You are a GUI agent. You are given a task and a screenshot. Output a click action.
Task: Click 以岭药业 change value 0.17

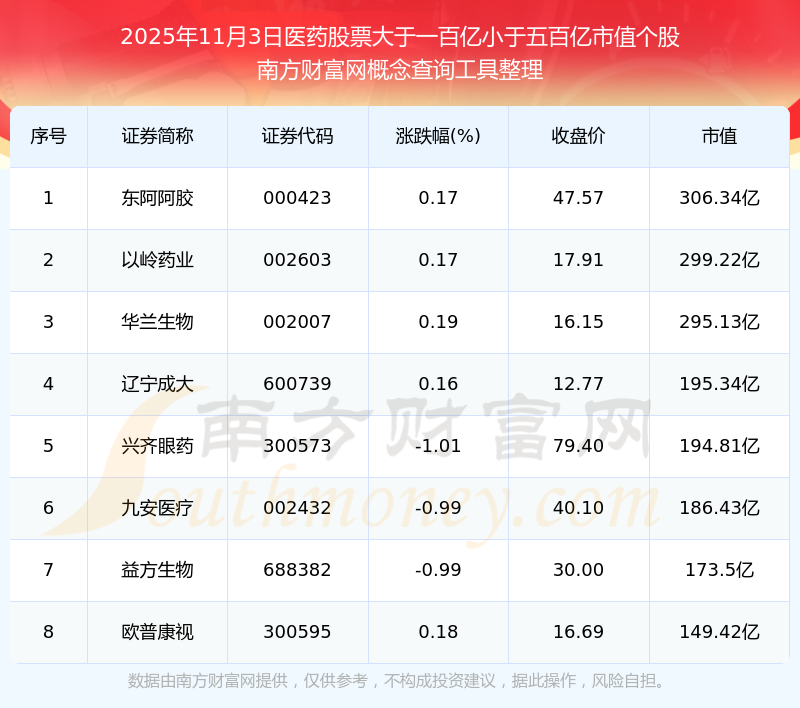438,260
